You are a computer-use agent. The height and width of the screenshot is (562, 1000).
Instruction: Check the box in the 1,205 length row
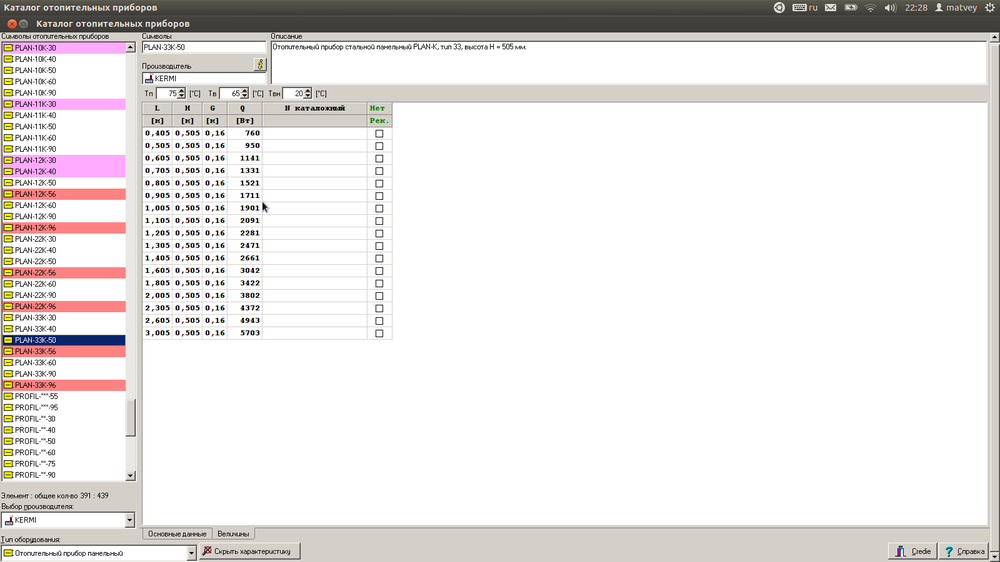point(379,233)
